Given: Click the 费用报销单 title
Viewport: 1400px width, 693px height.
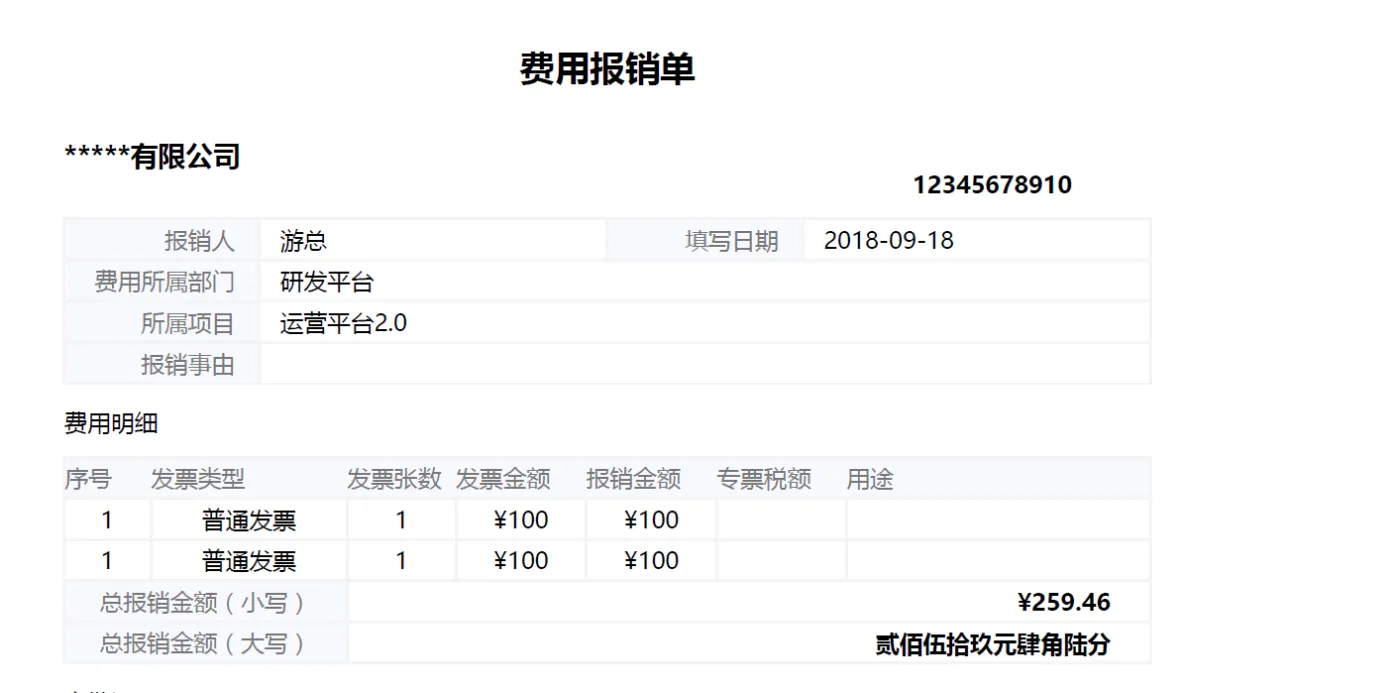Looking at the screenshot, I should click(x=607, y=69).
